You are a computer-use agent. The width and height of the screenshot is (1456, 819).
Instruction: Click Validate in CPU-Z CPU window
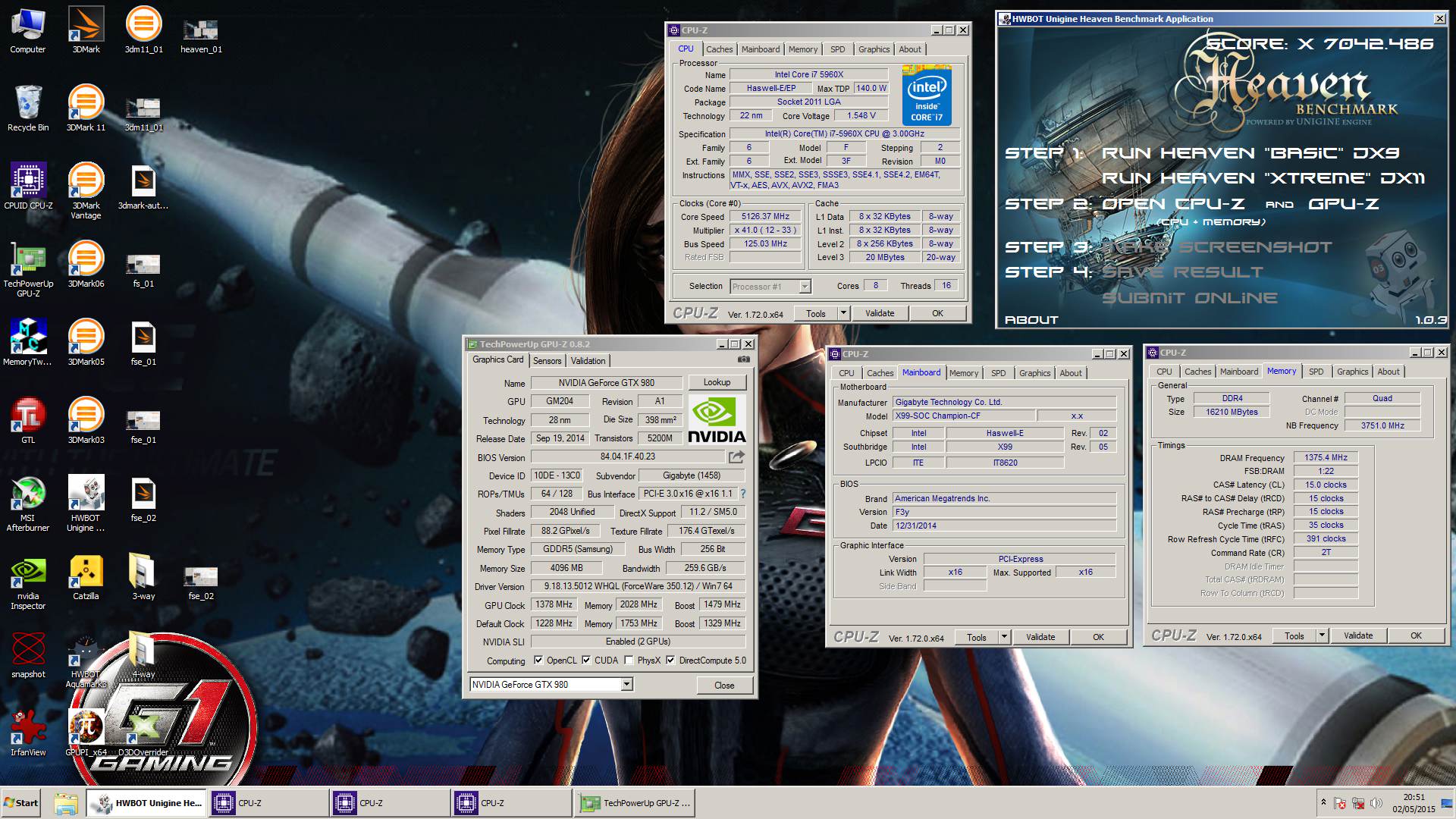[x=880, y=313]
